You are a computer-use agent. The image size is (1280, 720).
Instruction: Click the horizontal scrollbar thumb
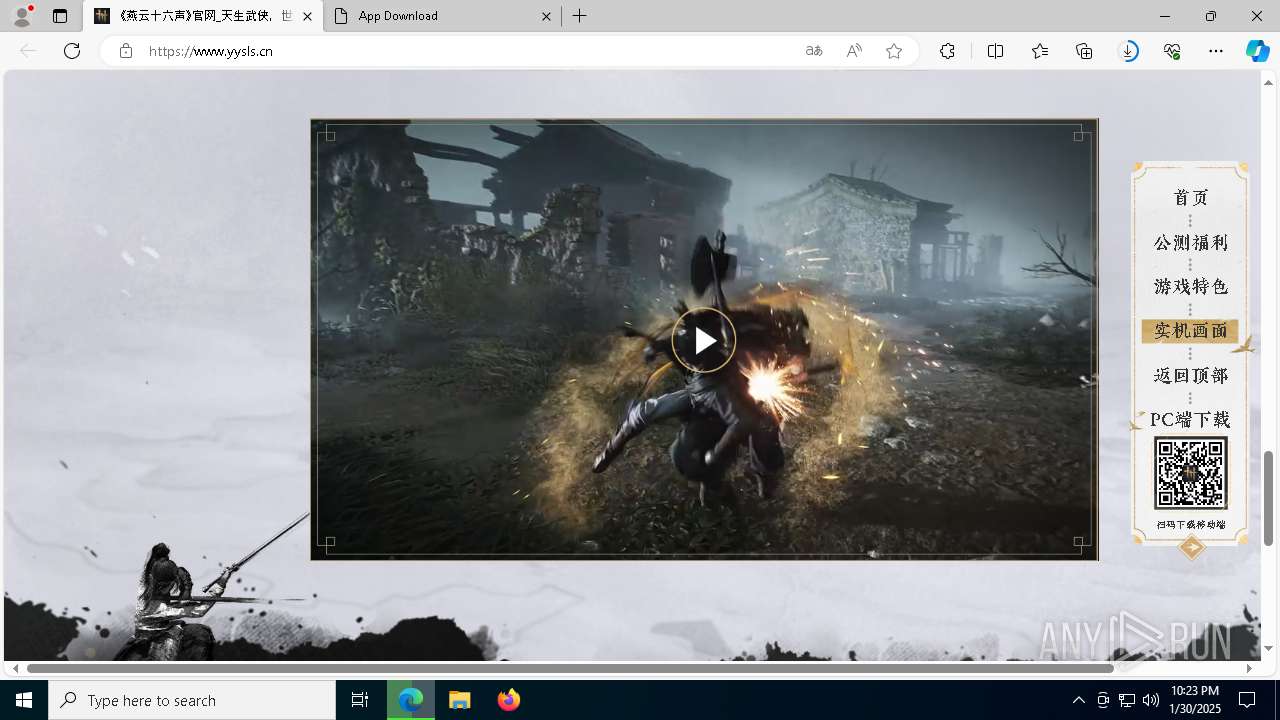pyautogui.click(x=570, y=668)
